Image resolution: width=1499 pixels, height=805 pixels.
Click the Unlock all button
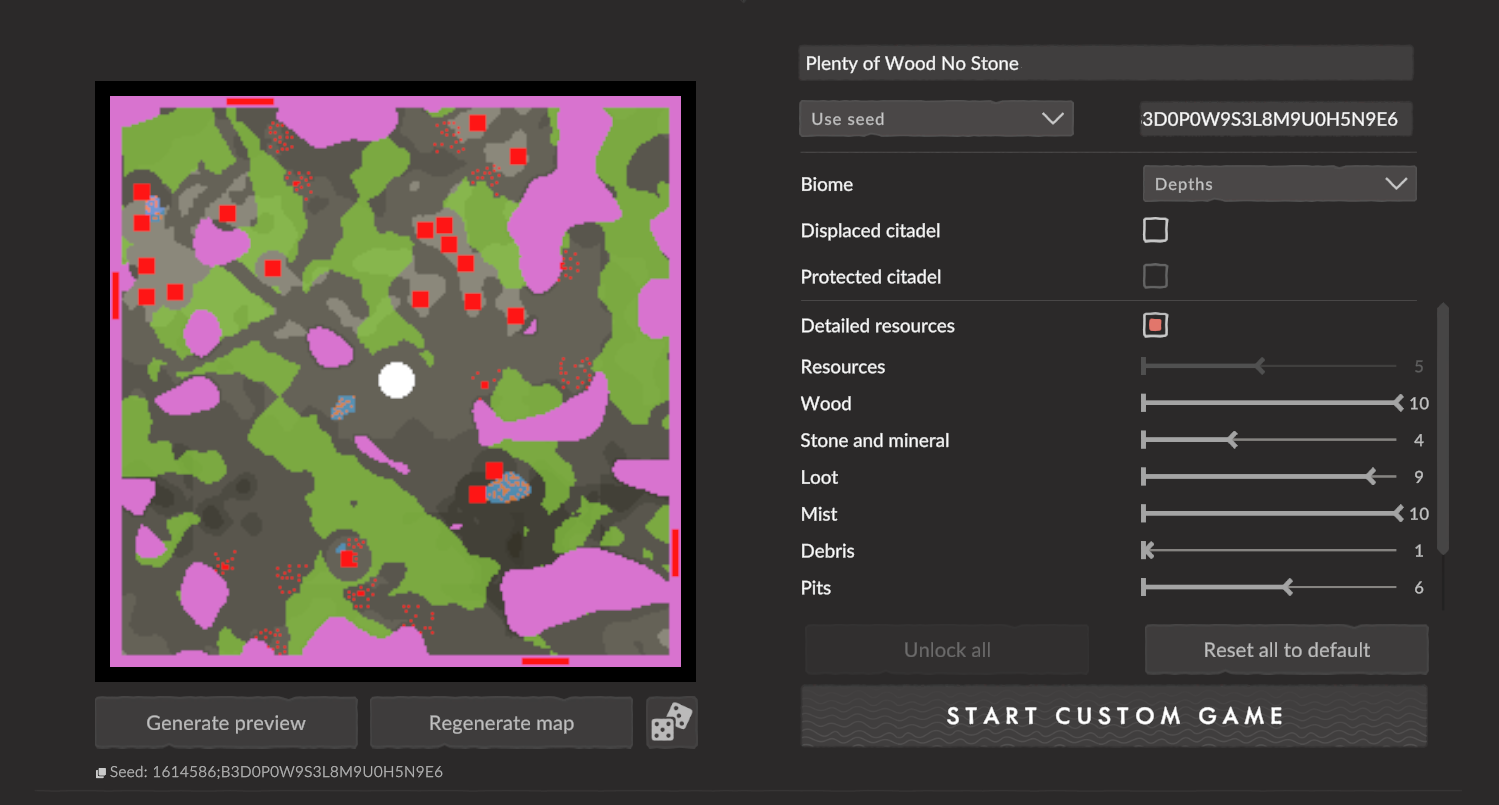click(x=947, y=650)
